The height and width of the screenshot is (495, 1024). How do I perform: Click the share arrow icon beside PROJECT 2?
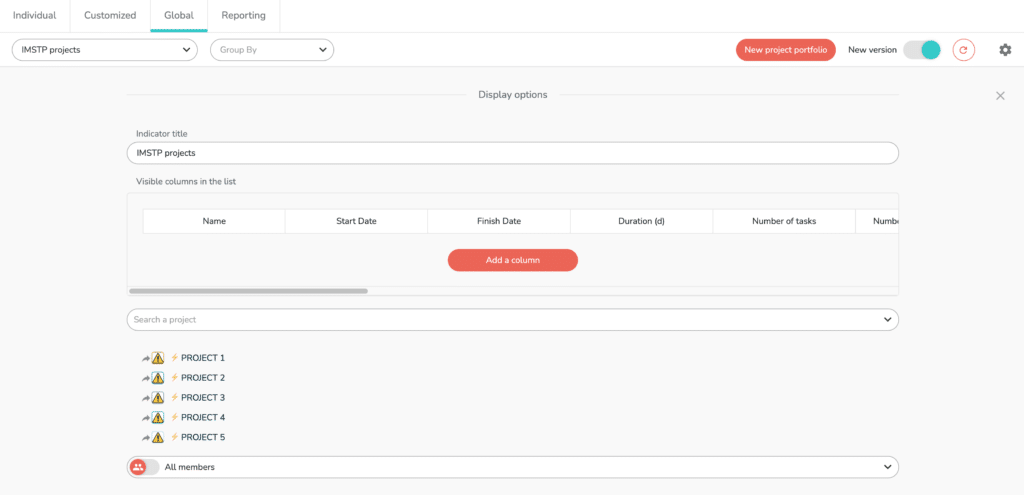pos(146,377)
